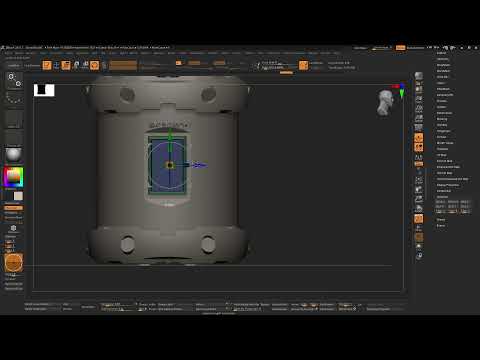This screenshot has width=480, height=360.
Task: Toggle Local Symmetry icon below Floor
Action: point(419,157)
